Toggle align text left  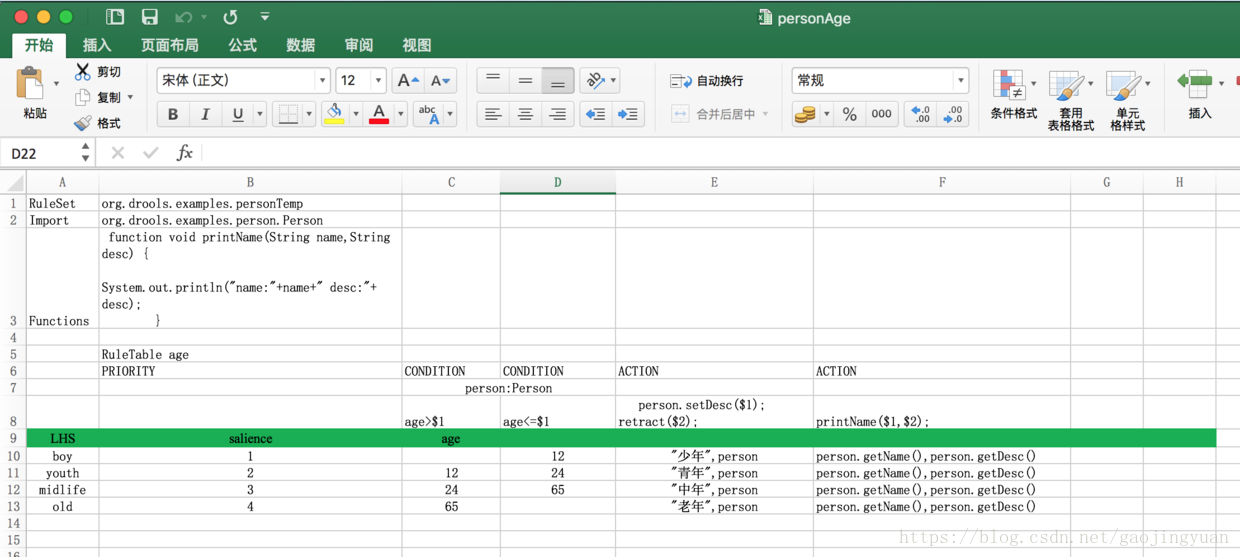(493, 114)
